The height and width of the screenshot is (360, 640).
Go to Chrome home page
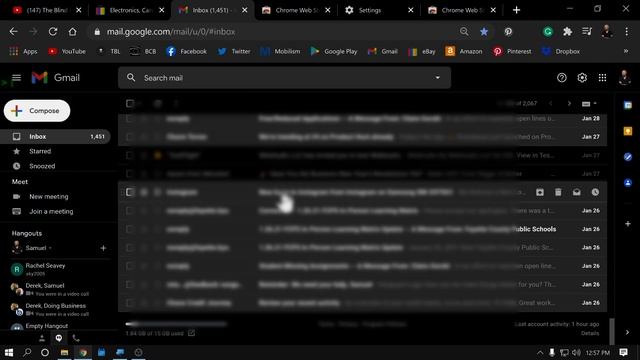72,31
